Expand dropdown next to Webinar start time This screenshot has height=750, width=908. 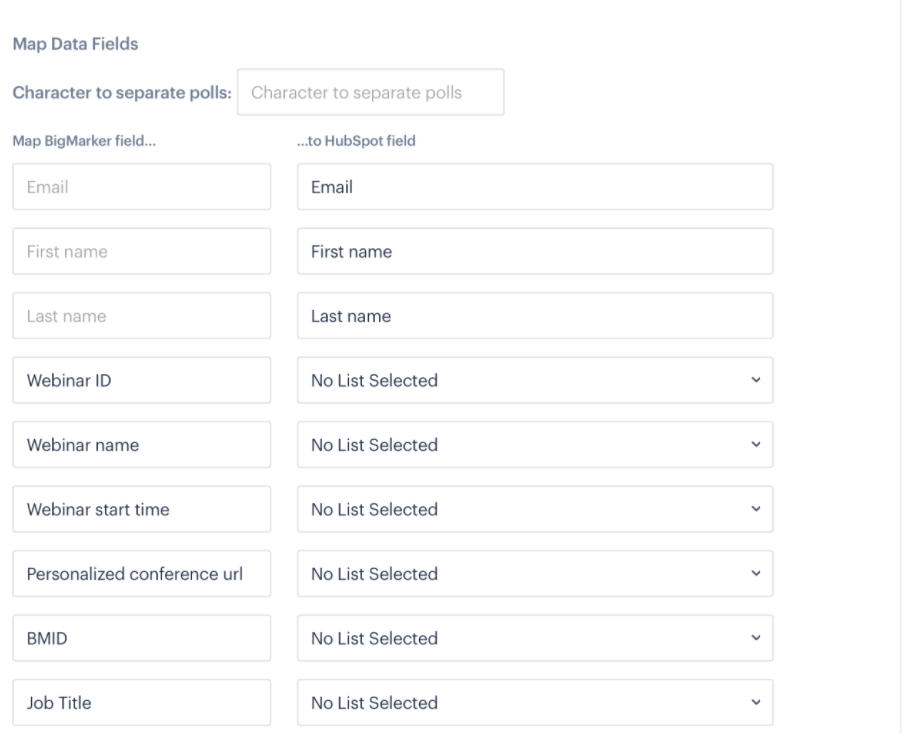[x=535, y=509]
